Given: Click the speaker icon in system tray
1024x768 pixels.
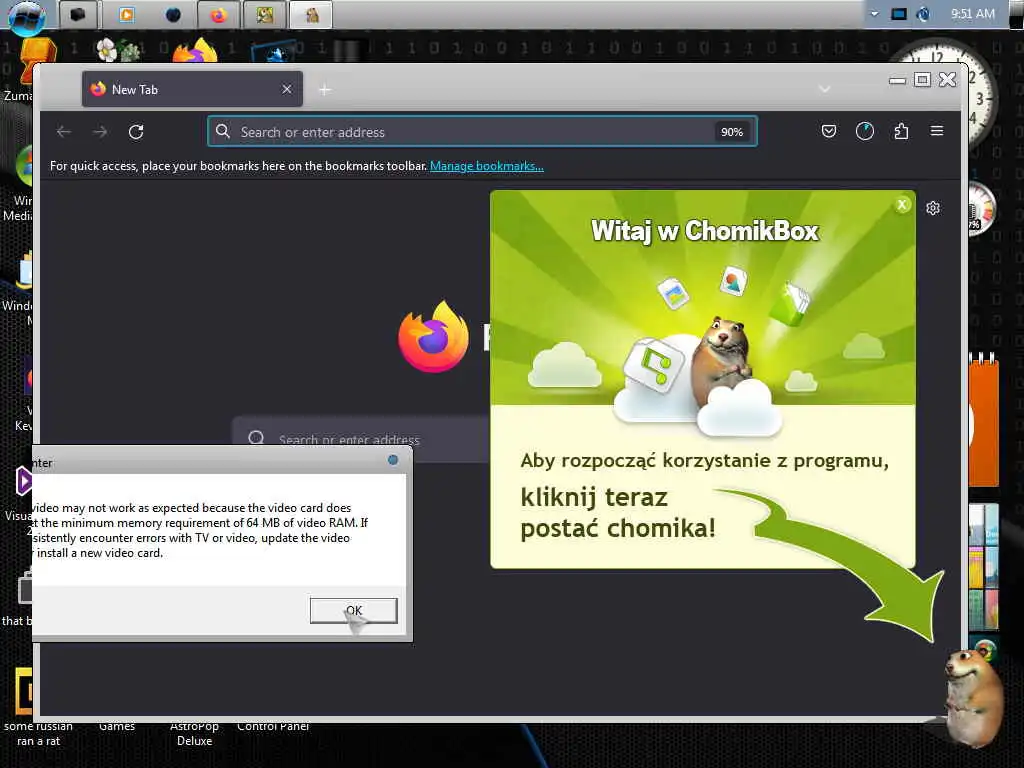Looking at the screenshot, I should coord(923,14).
